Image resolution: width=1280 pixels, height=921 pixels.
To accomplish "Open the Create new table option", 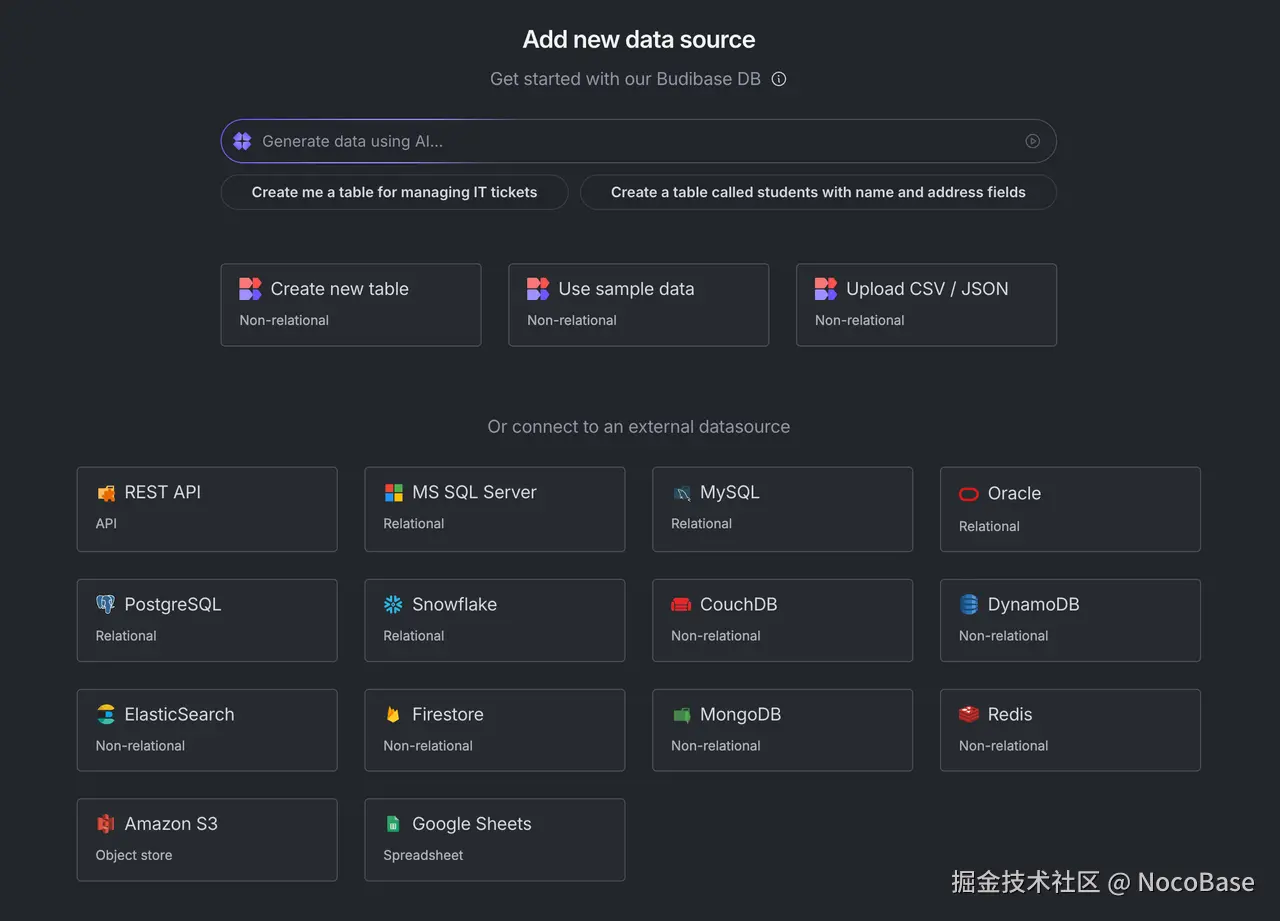I will [x=350, y=304].
